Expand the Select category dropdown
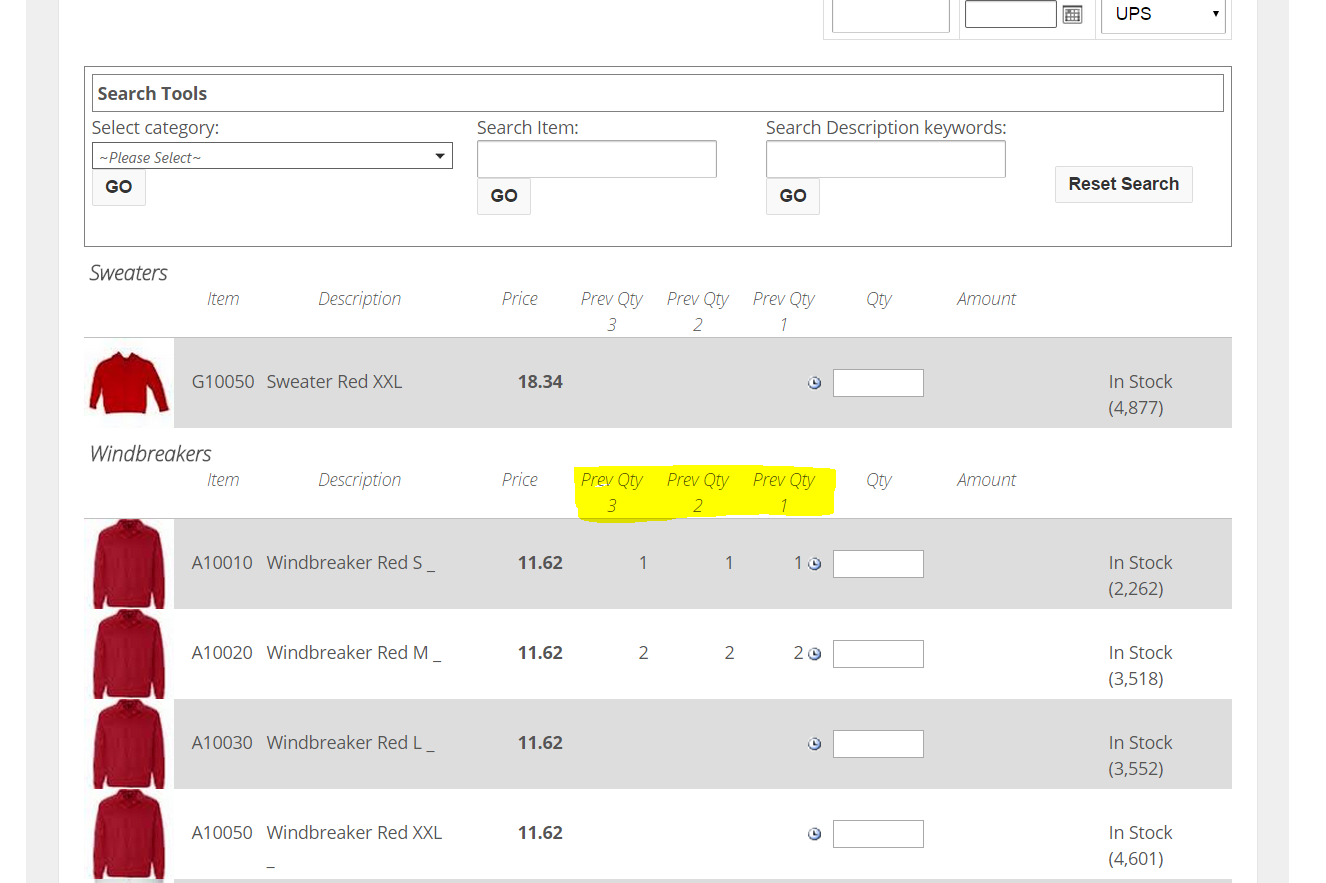The height and width of the screenshot is (883, 1326). (272, 157)
